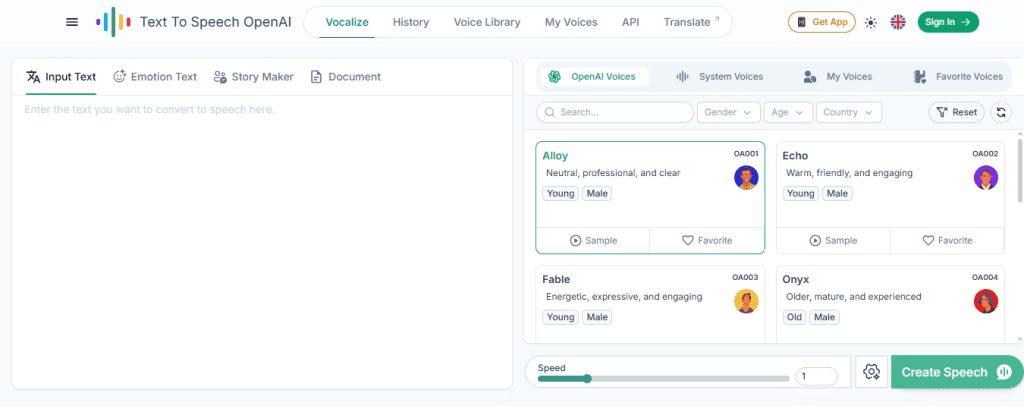Viewport: 1024px width, 406px height.
Task: Click Alloy's avatar image
Action: [746, 178]
